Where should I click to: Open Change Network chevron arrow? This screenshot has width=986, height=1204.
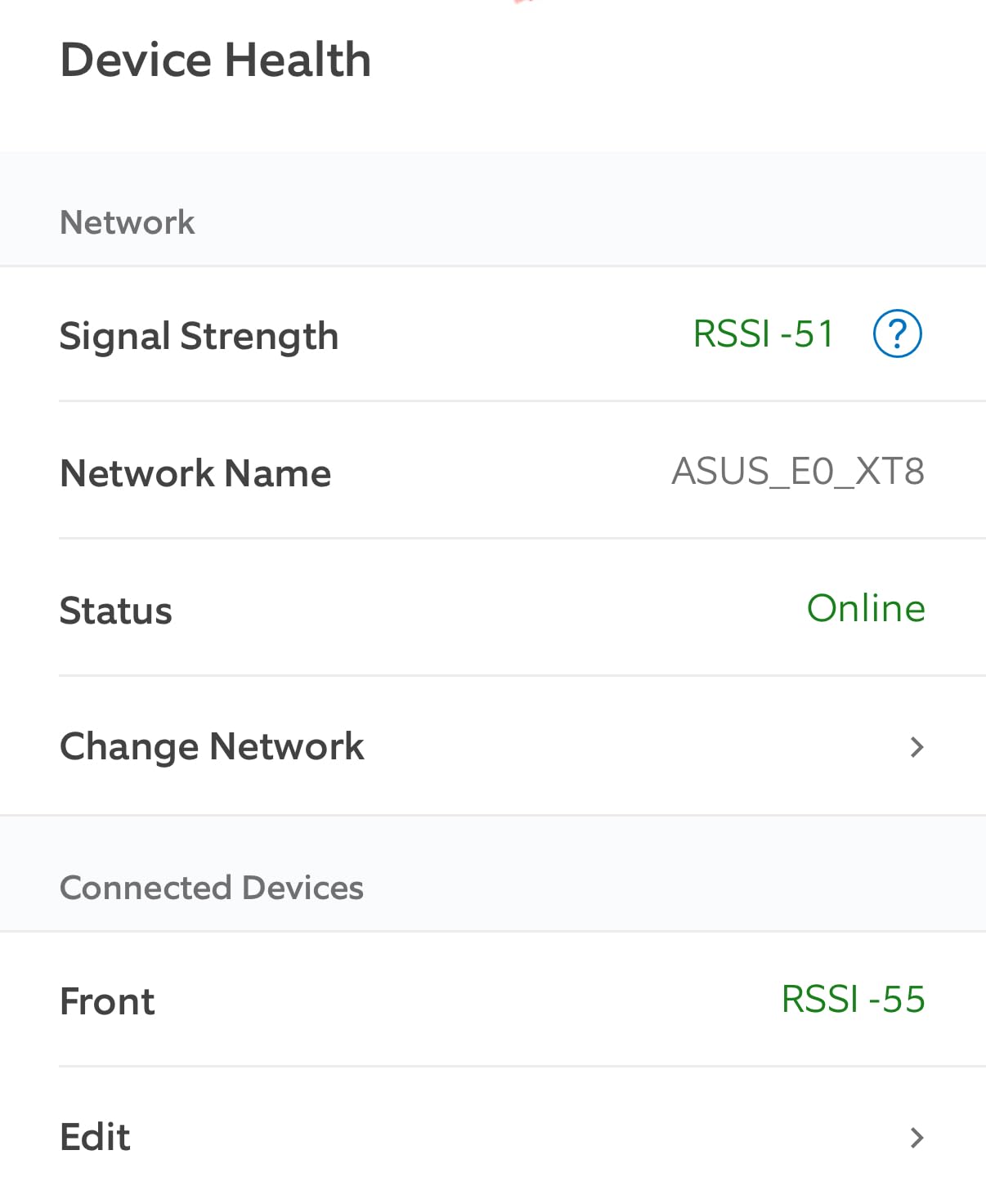coord(917,746)
